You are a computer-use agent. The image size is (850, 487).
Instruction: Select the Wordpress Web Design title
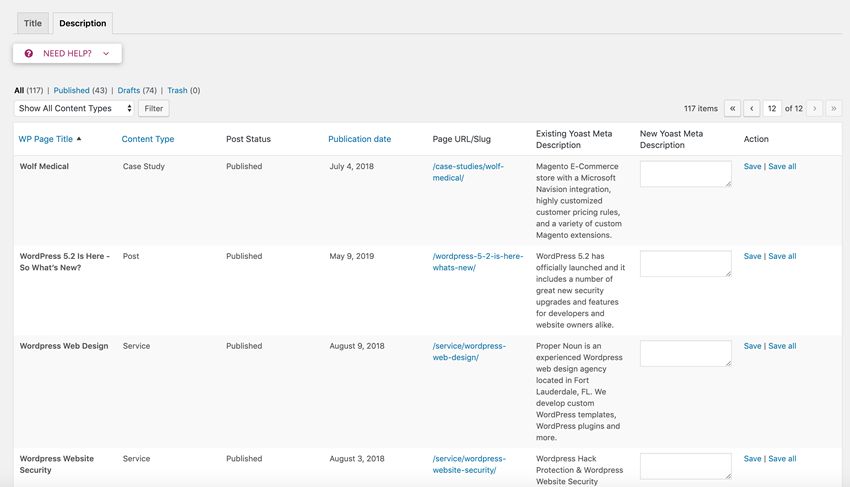pos(64,346)
